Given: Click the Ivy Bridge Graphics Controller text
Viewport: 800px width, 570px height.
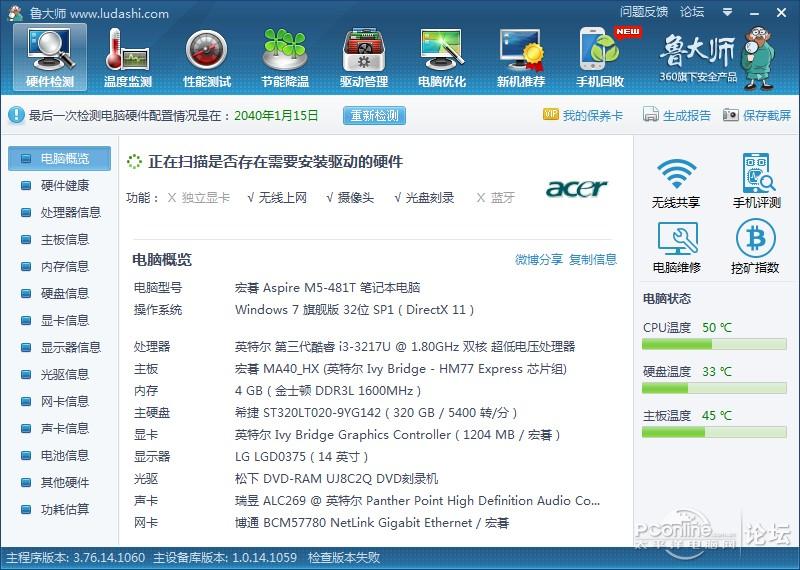Looking at the screenshot, I should click(x=397, y=435).
